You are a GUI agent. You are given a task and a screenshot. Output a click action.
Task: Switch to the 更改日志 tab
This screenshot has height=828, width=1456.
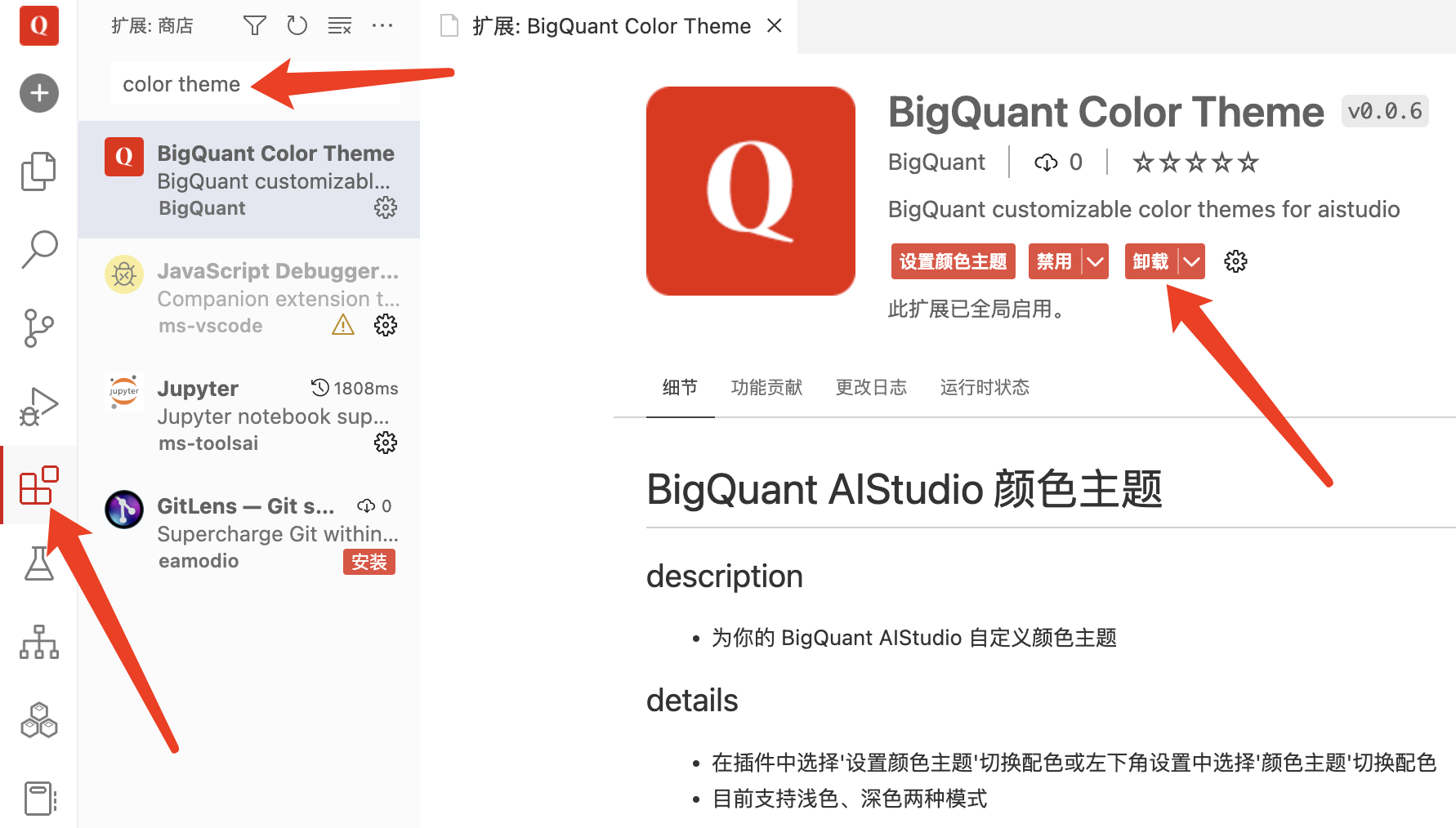(x=871, y=387)
